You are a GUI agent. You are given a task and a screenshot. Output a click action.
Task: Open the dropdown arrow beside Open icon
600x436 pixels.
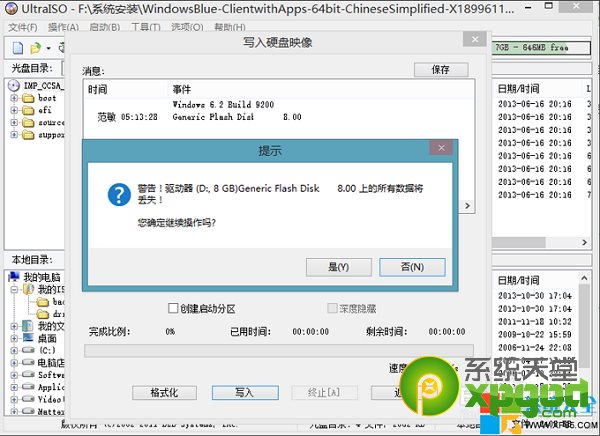[x=47, y=48]
